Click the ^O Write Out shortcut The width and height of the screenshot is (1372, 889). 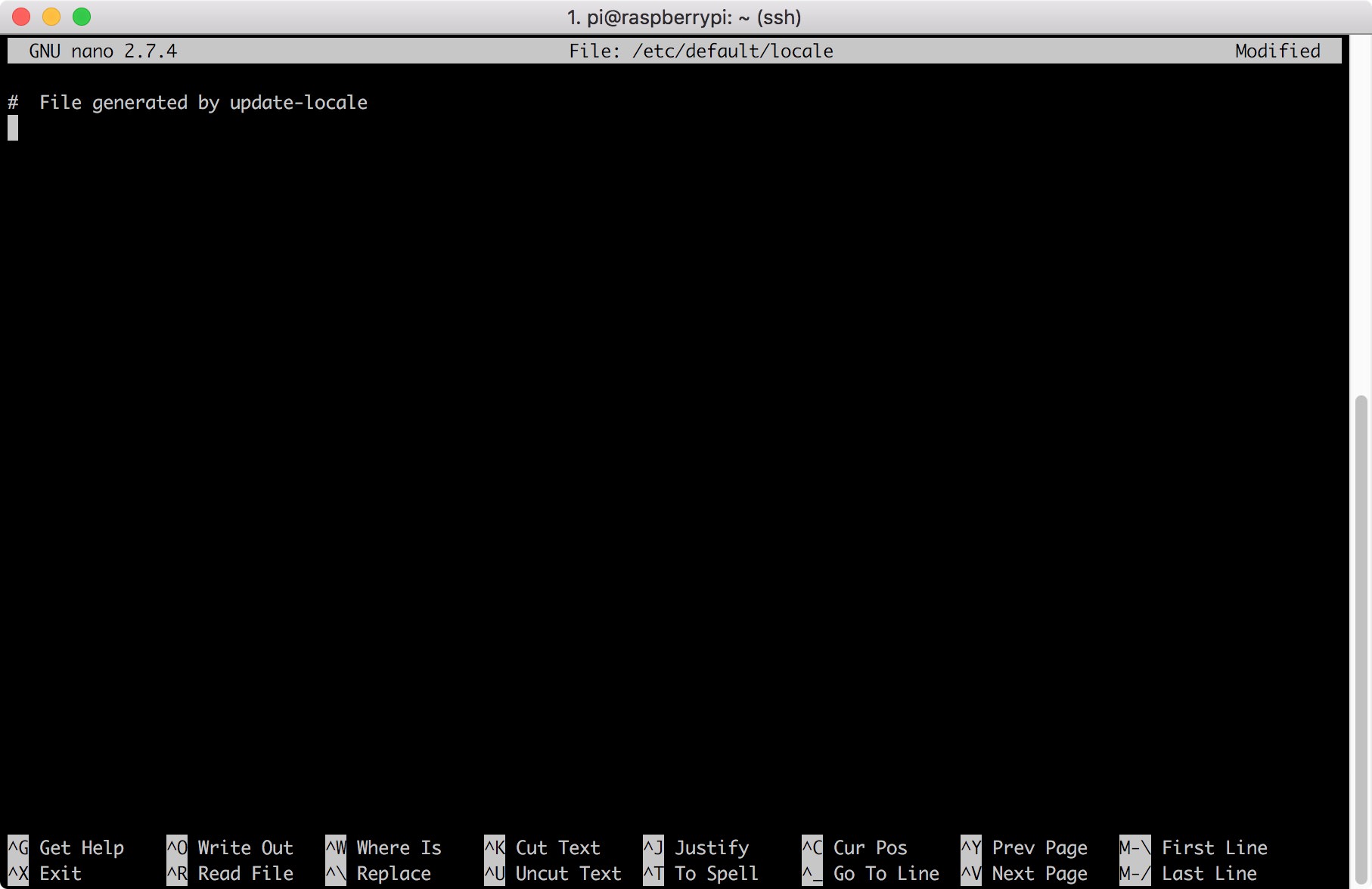[230, 847]
